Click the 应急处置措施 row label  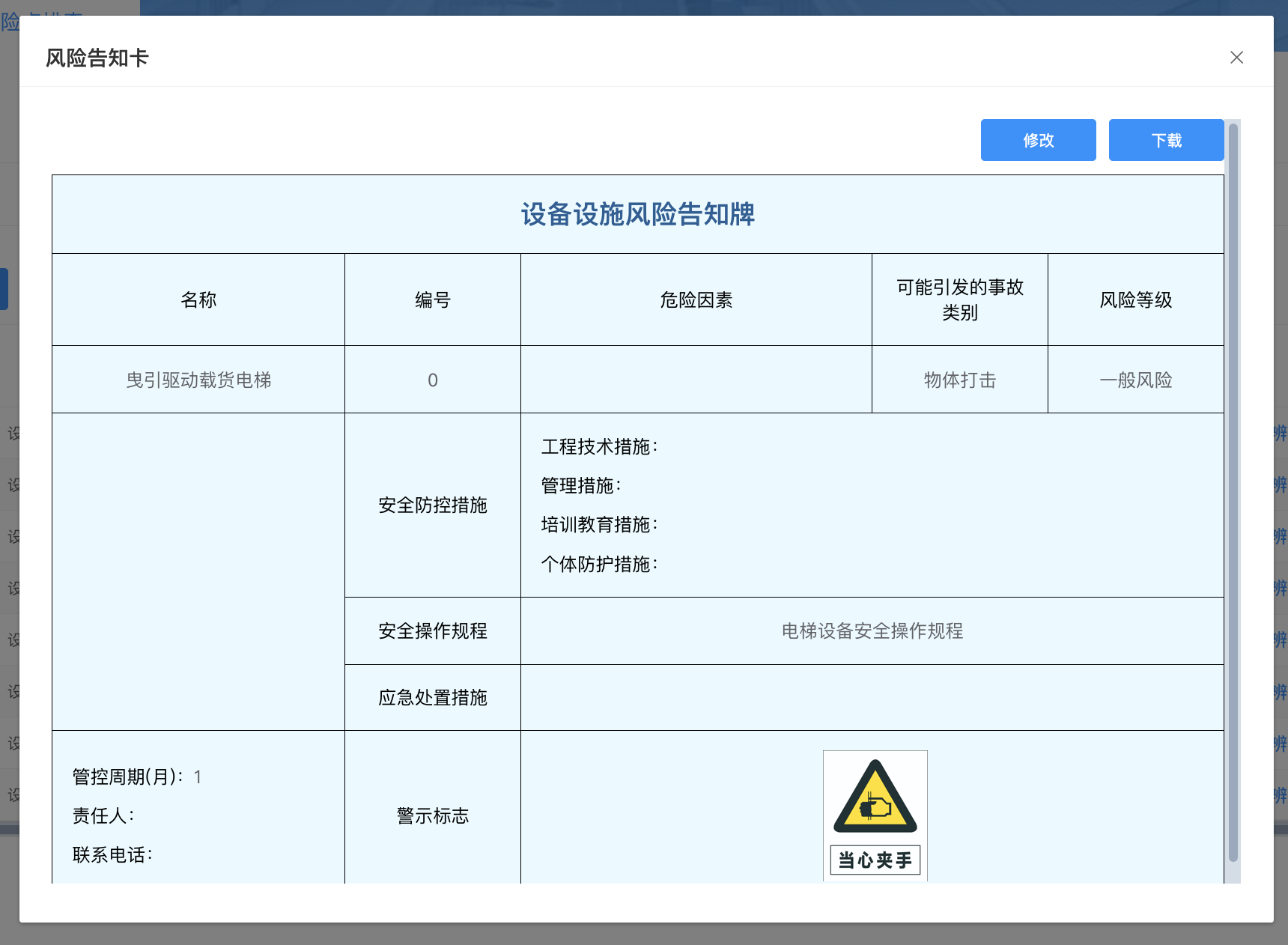click(432, 698)
